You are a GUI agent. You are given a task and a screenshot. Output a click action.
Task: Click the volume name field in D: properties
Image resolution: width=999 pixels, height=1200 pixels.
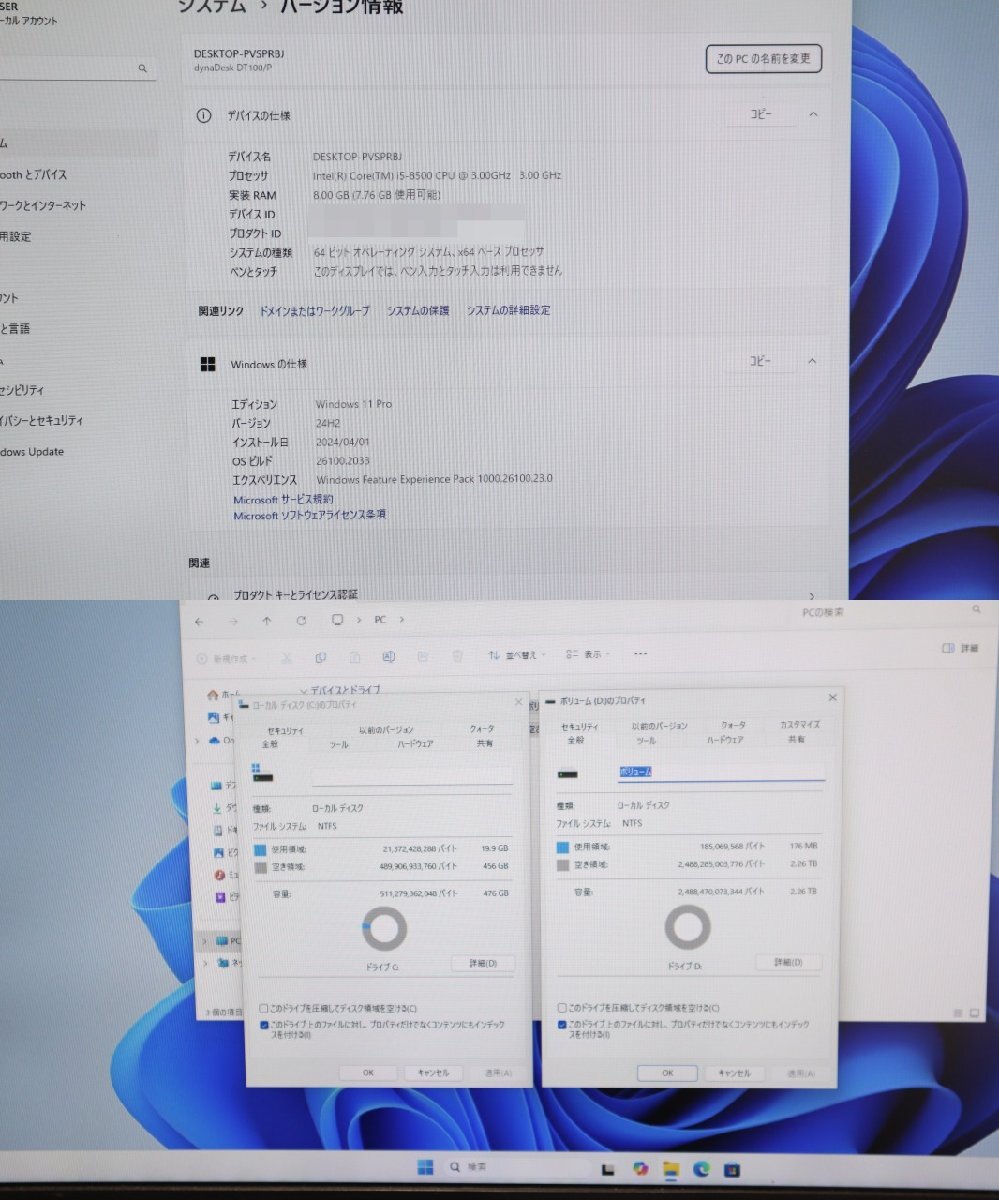pos(721,772)
